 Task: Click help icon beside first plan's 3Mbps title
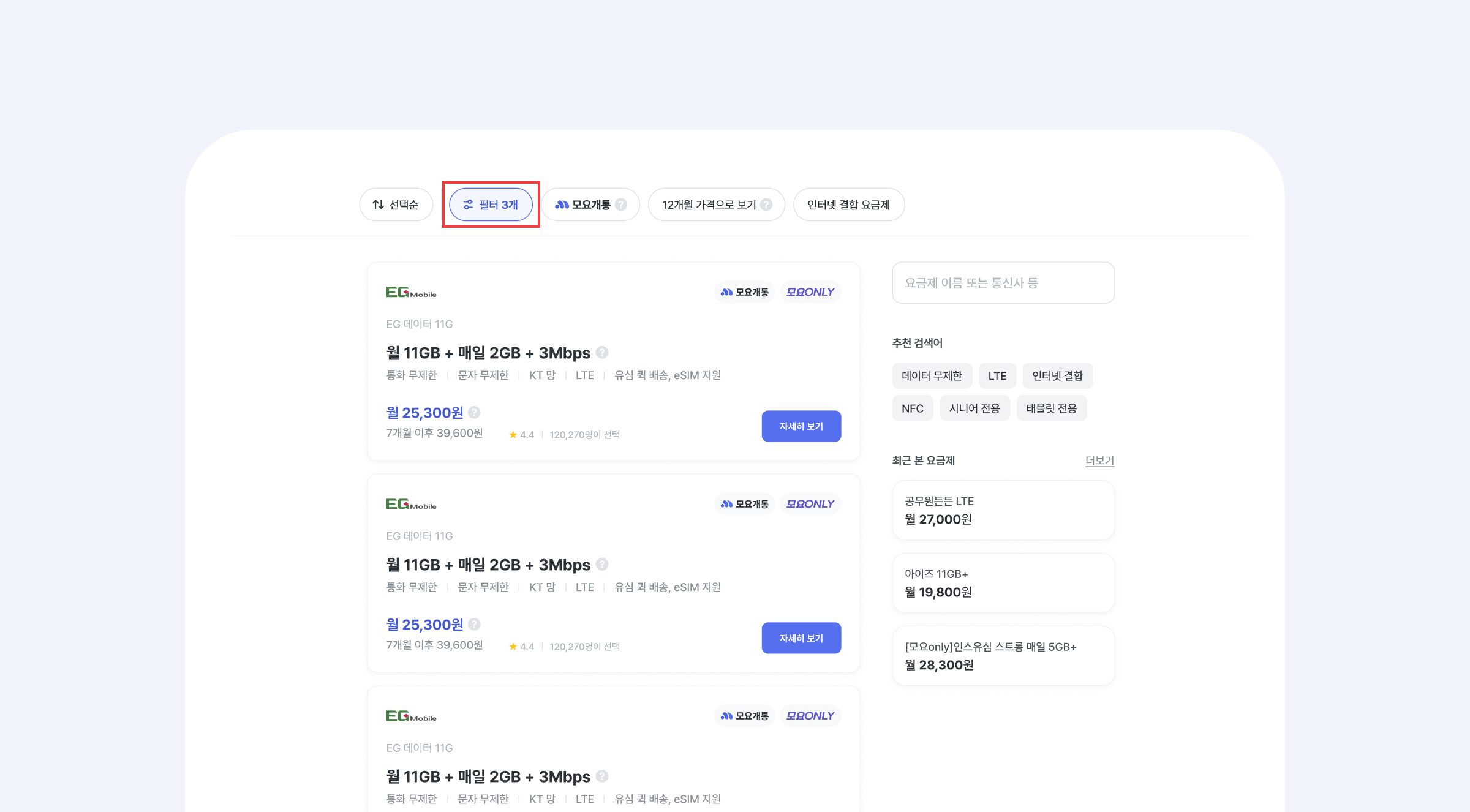tap(602, 352)
